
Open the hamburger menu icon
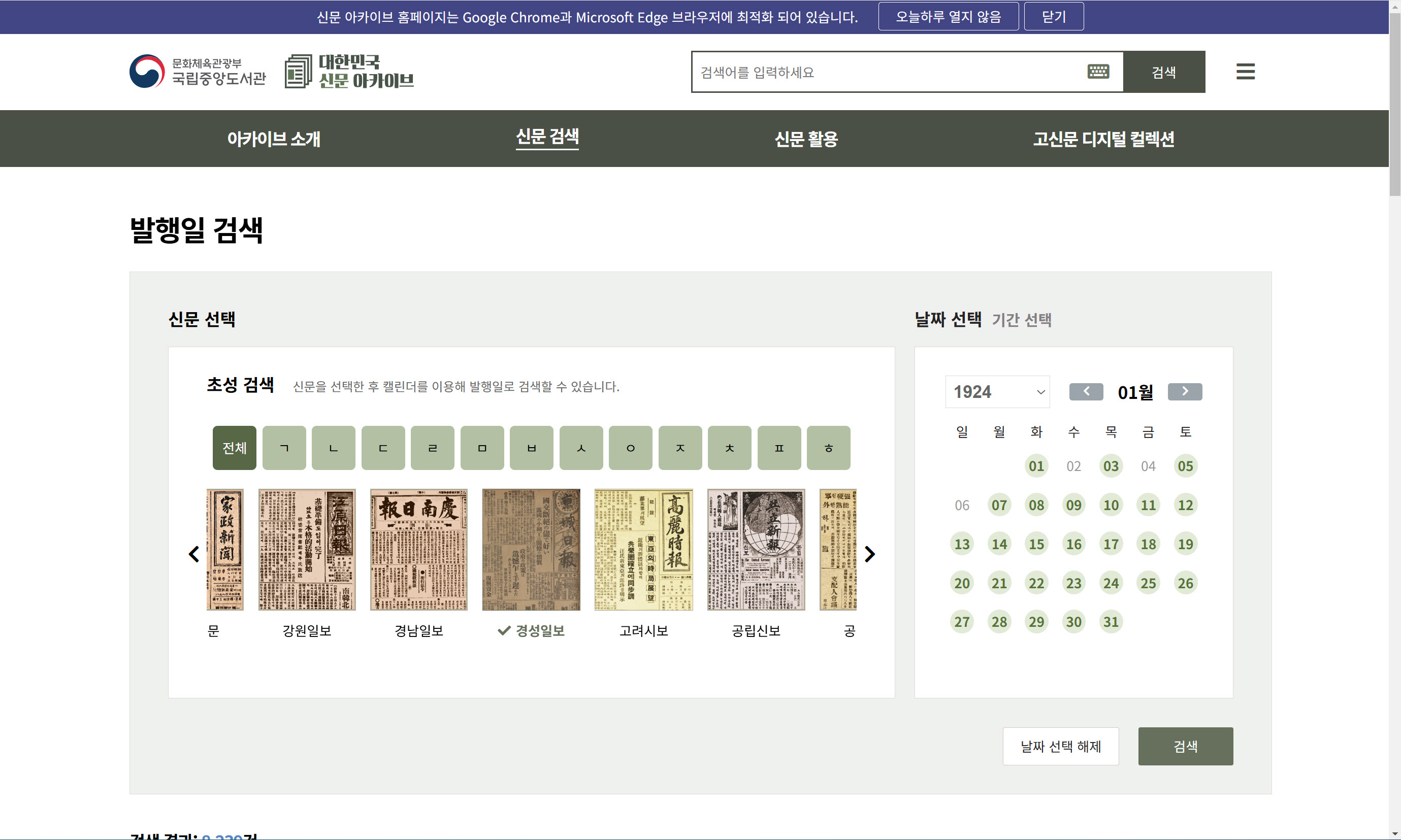click(x=1245, y=72)
